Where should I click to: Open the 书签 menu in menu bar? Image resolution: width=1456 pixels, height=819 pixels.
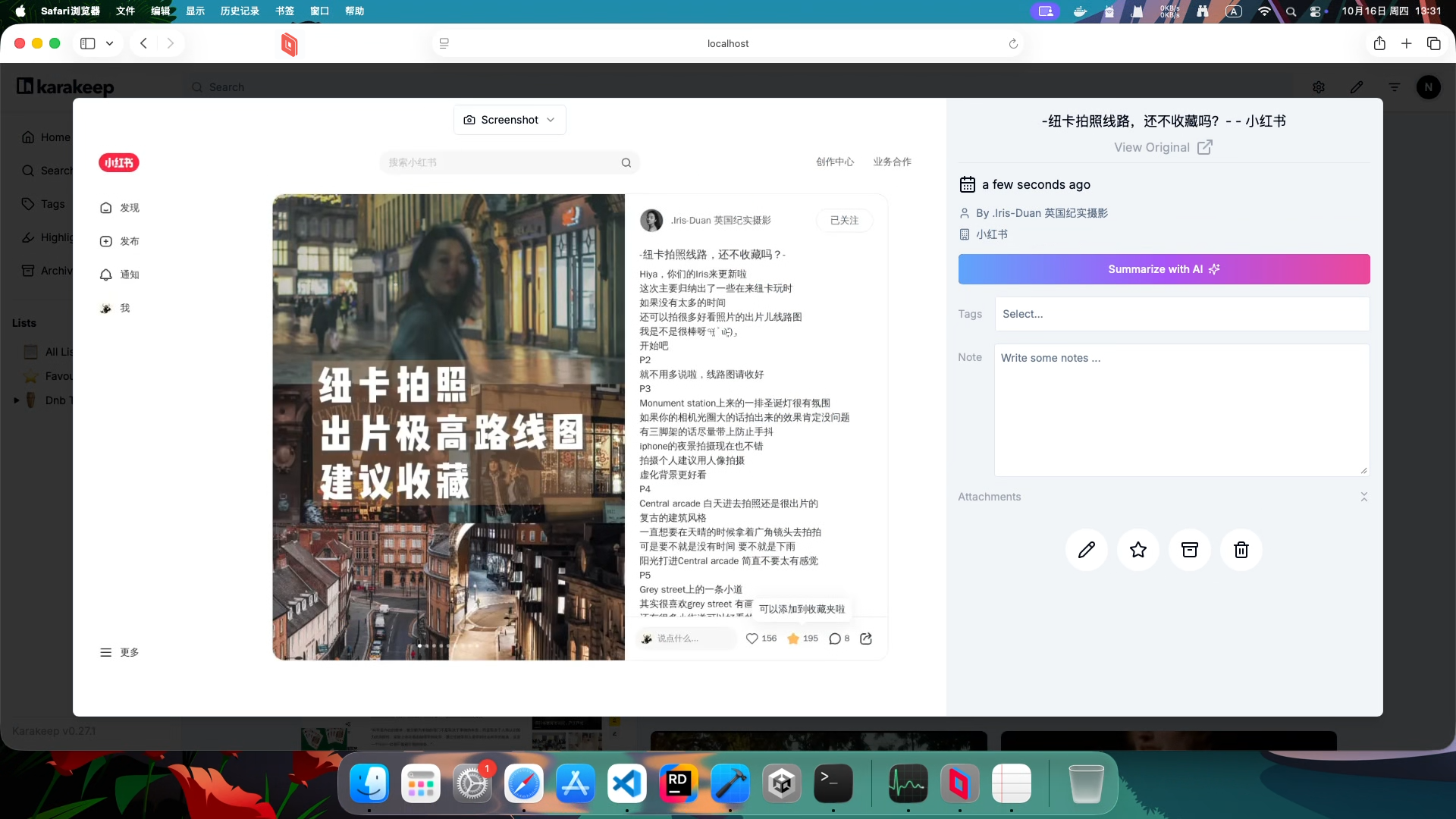pos(284,11)
